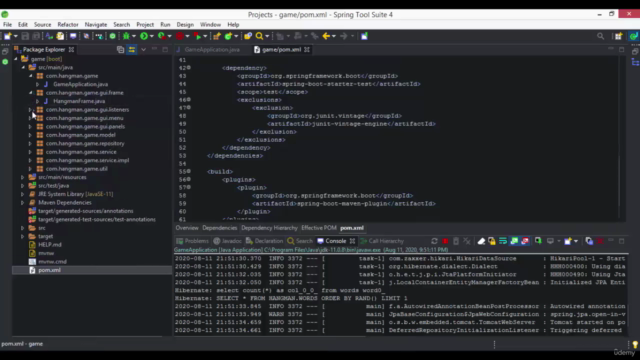The width and height of the screenshot is (640, 360).
Task: Toggle Link with Editor in Package Explorer
Action: click(x=132, y=50)
